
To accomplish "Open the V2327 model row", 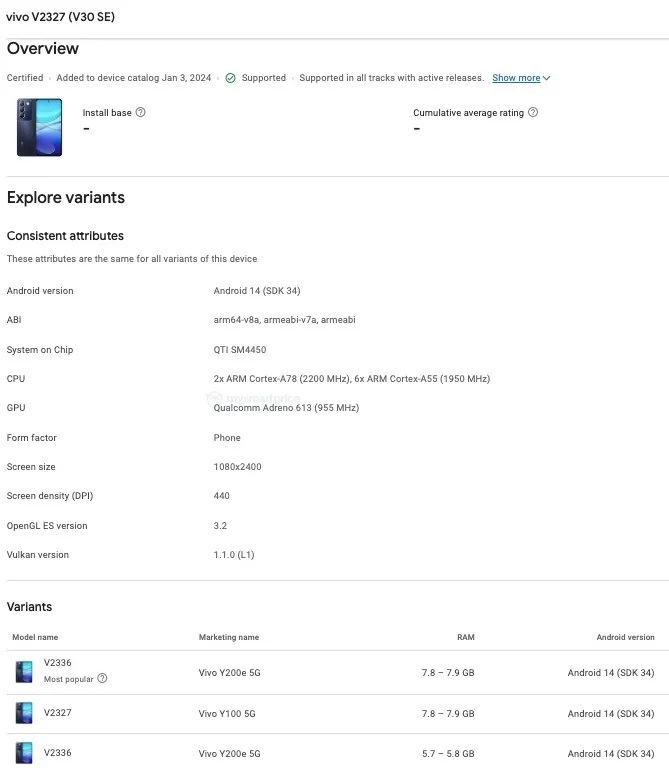I will coord(337,714).
